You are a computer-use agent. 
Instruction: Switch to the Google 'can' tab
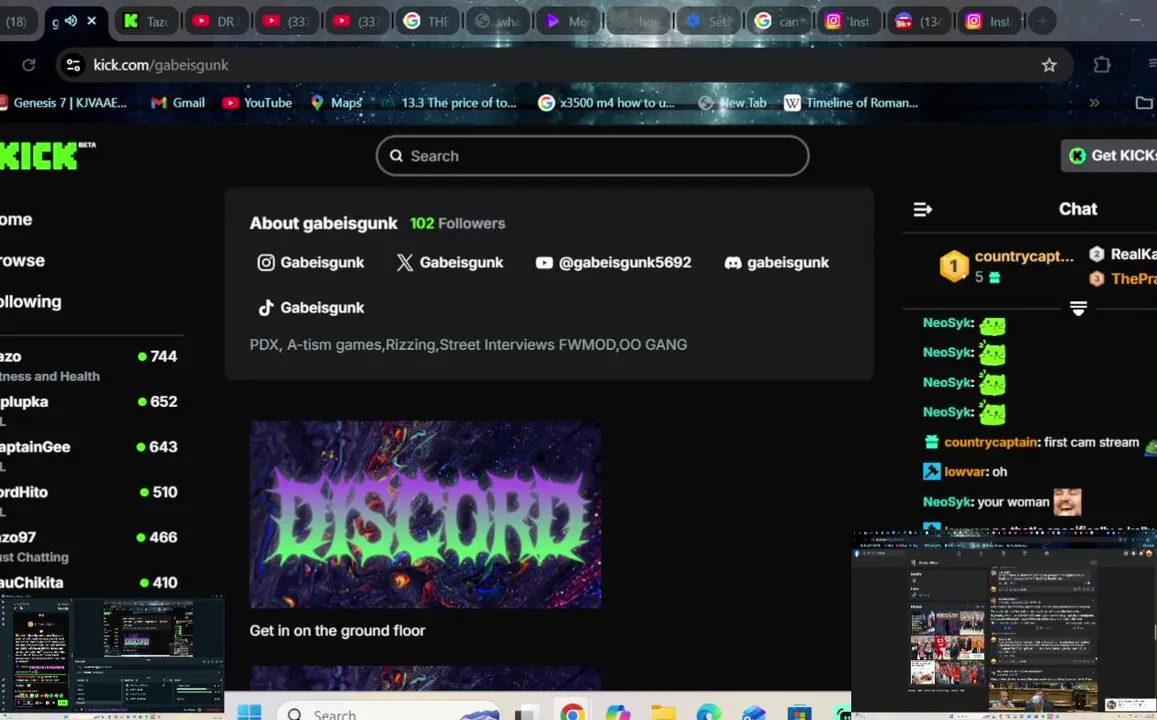pos(780,21)
